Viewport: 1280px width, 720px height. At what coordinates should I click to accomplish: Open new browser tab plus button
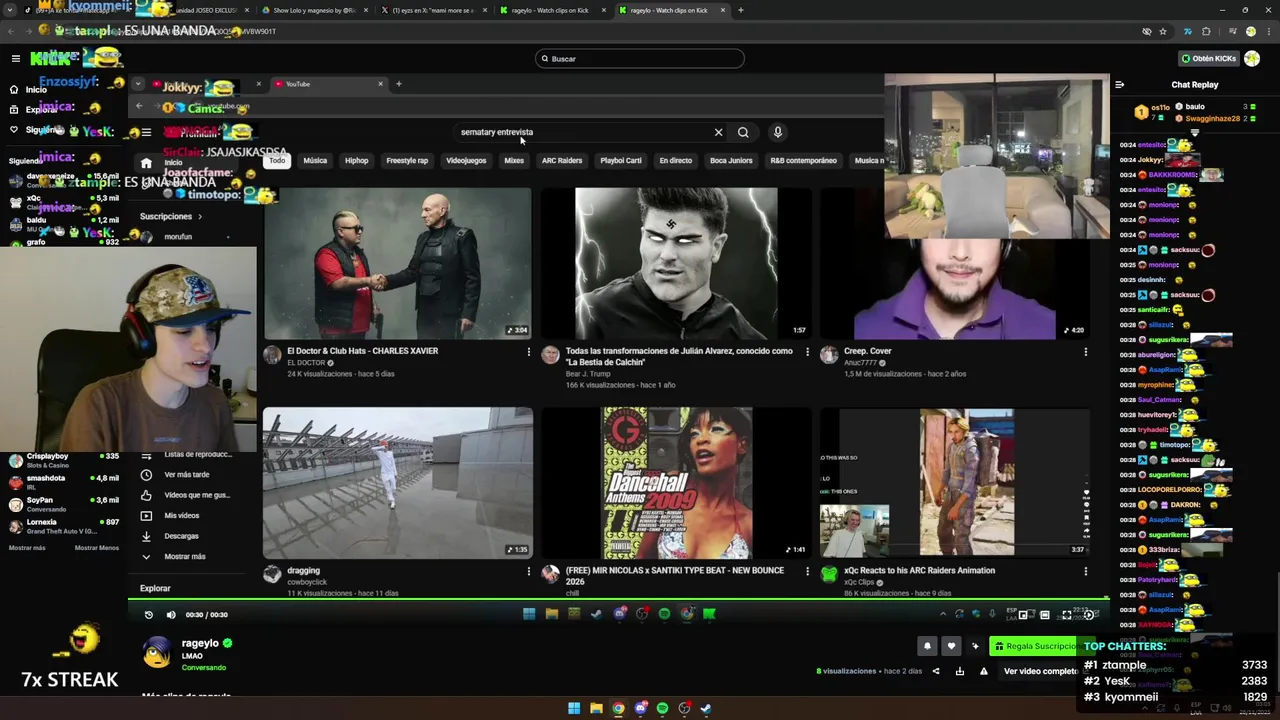tap(740, 10)
